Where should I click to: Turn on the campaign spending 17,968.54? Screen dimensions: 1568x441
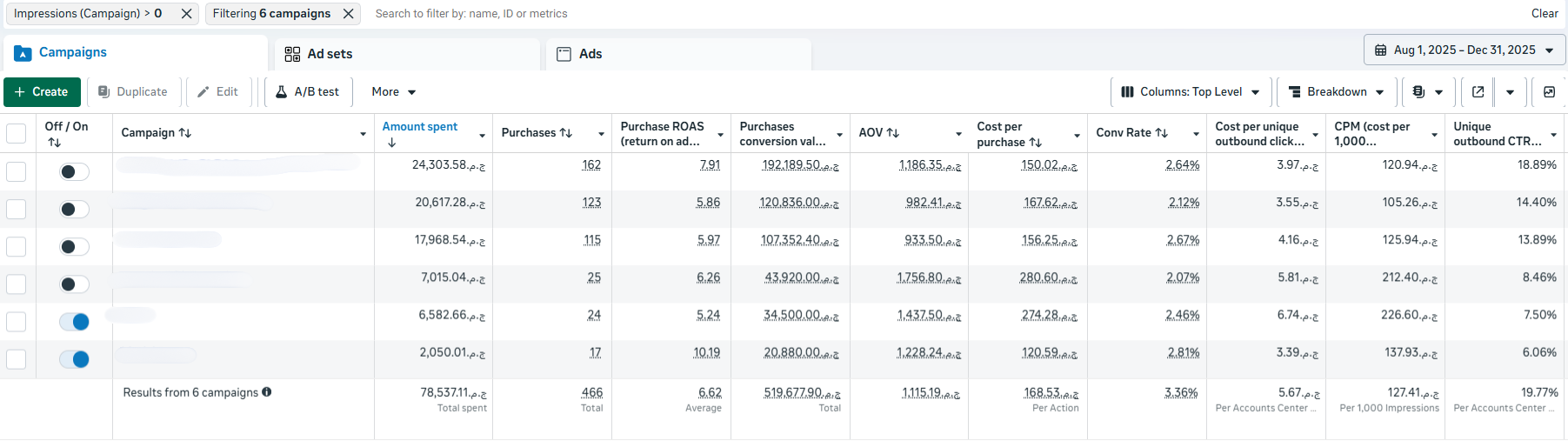coord(74,246)
